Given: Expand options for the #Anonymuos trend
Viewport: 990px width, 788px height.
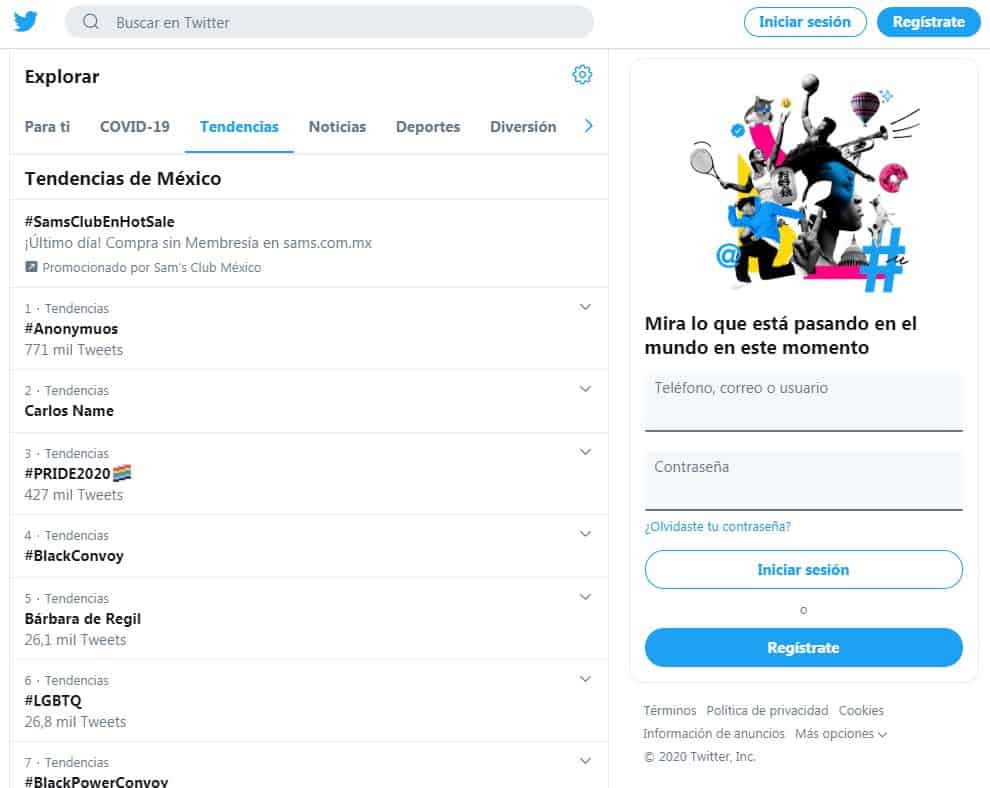Looking at the screenshot, I should [x=585, y=307].
